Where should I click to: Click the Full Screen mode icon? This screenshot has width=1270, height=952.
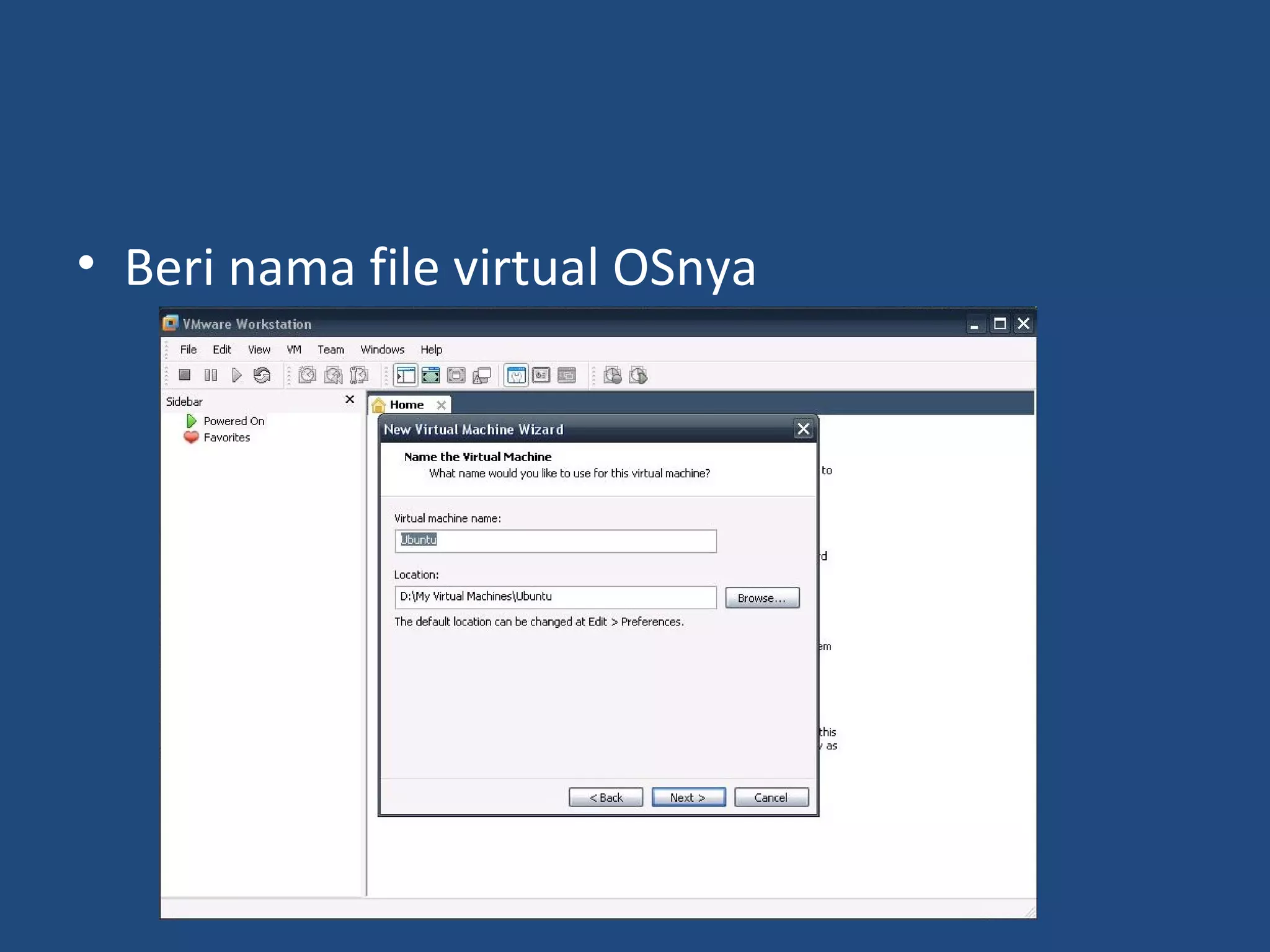(x=430, y=375)
